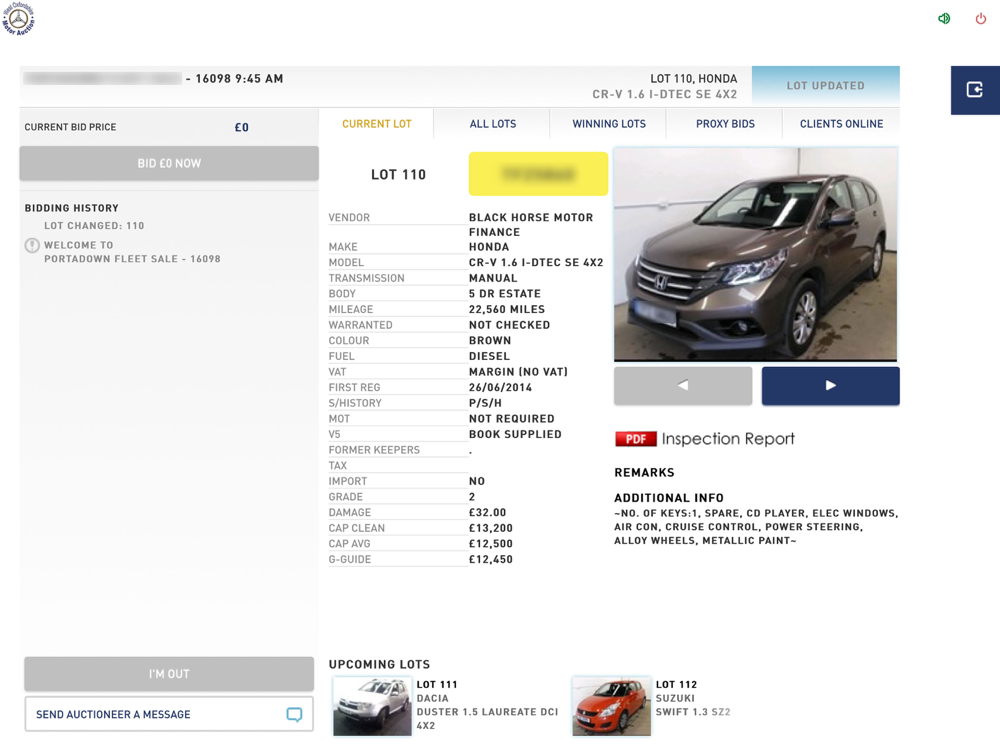The image size is (1000, 750).
Task: Click the 'BIDDING HISTORY' heading
Action: [71, 208]
